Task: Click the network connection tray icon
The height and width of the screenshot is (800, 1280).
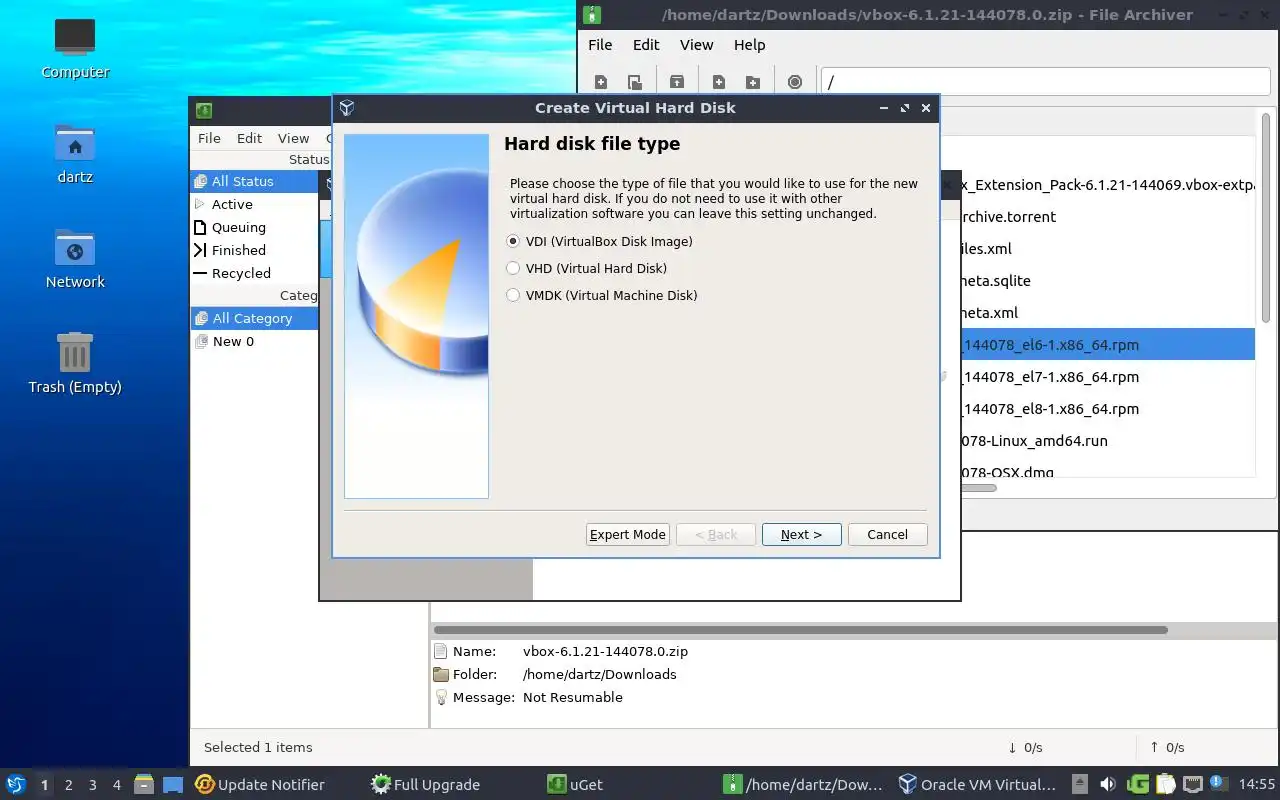Action: point(1193,784)
